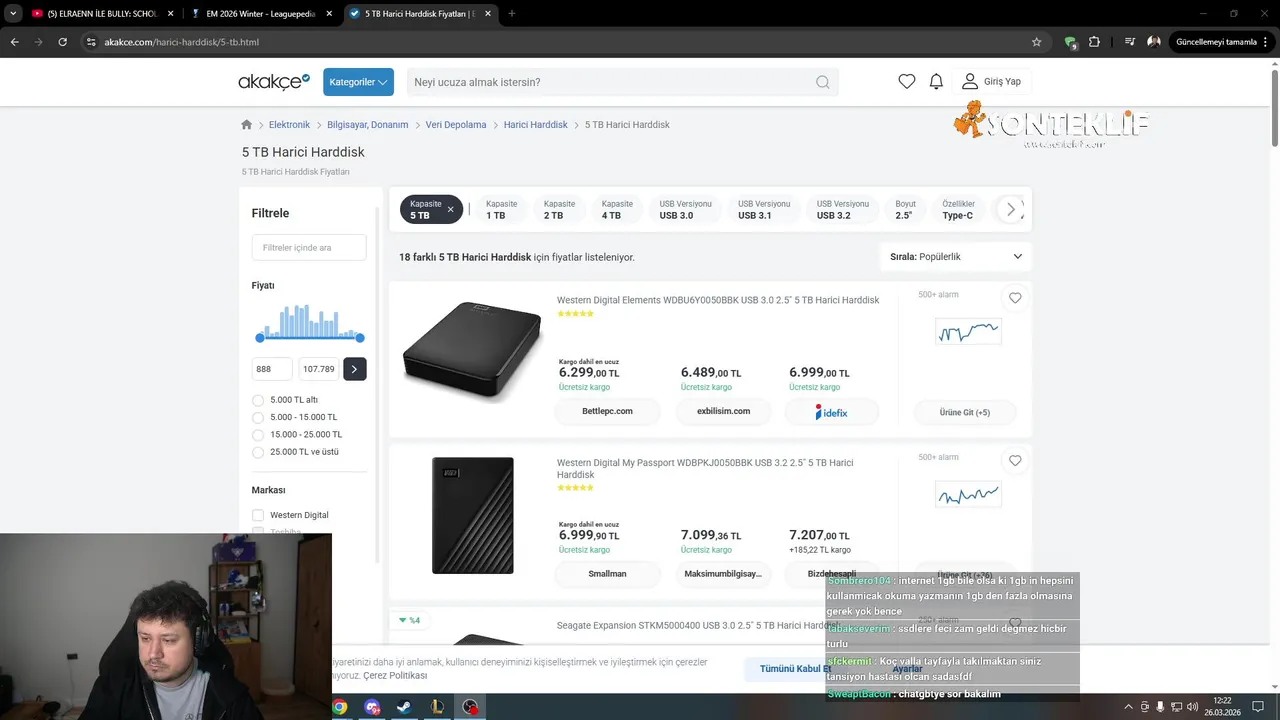
Task: Favorite the WD My Passport product heart
Action: coord(1015,461)
